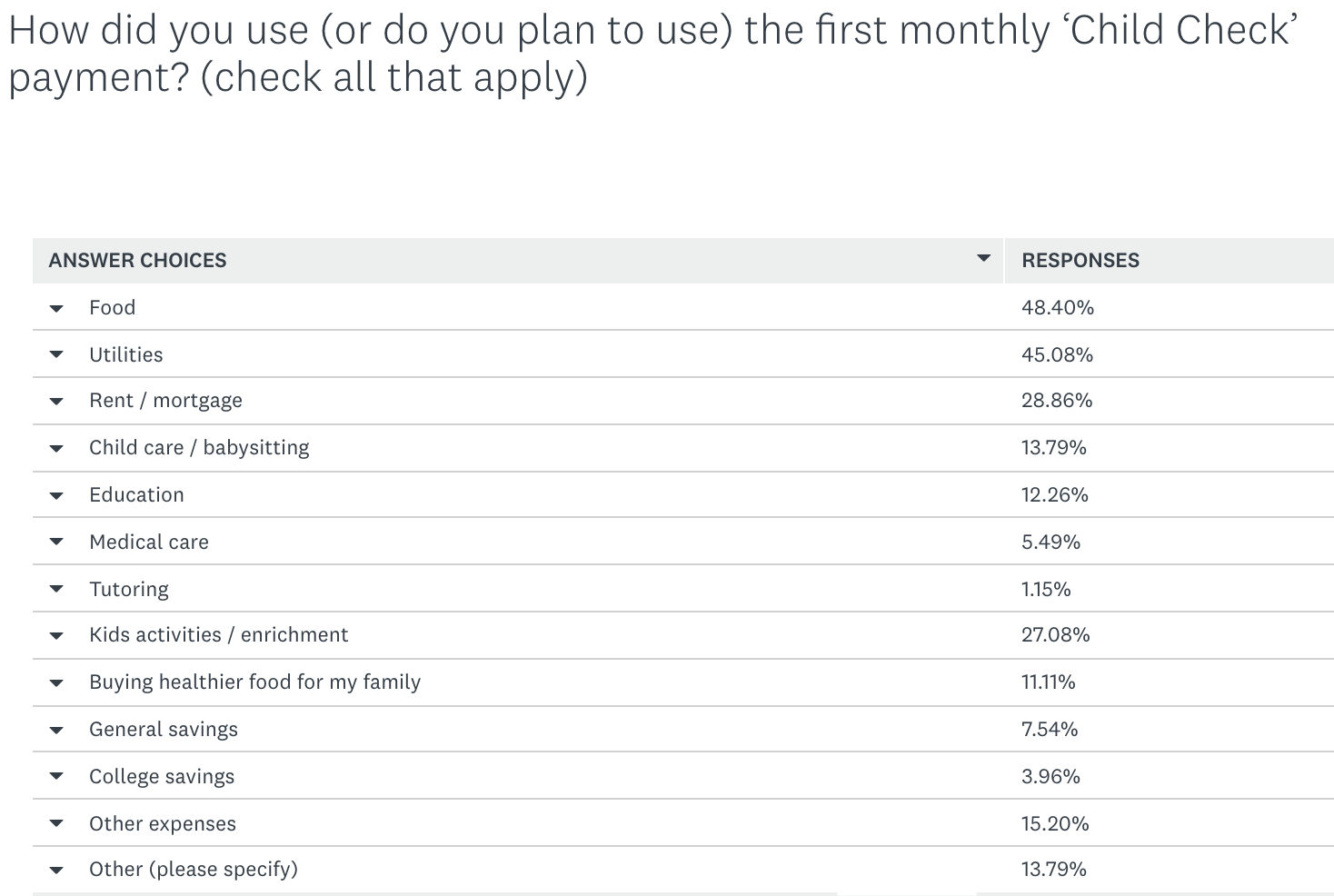Expand the Kids activities / enrichment arrow
Viewport: 1334px width, 896px height.
[x=56, y=635]
